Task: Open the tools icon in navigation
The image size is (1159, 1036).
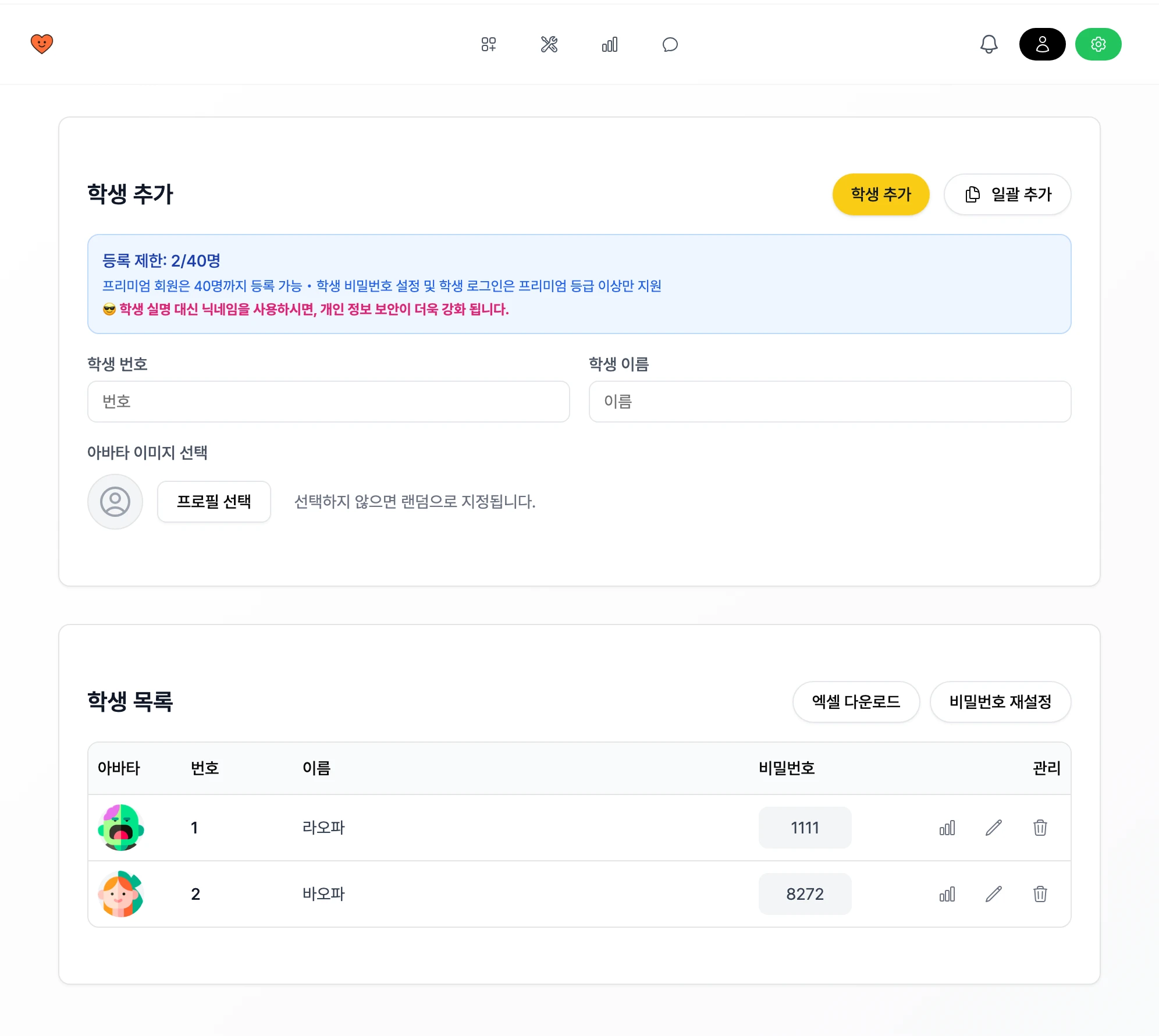Action: click(x=549, y=44)
